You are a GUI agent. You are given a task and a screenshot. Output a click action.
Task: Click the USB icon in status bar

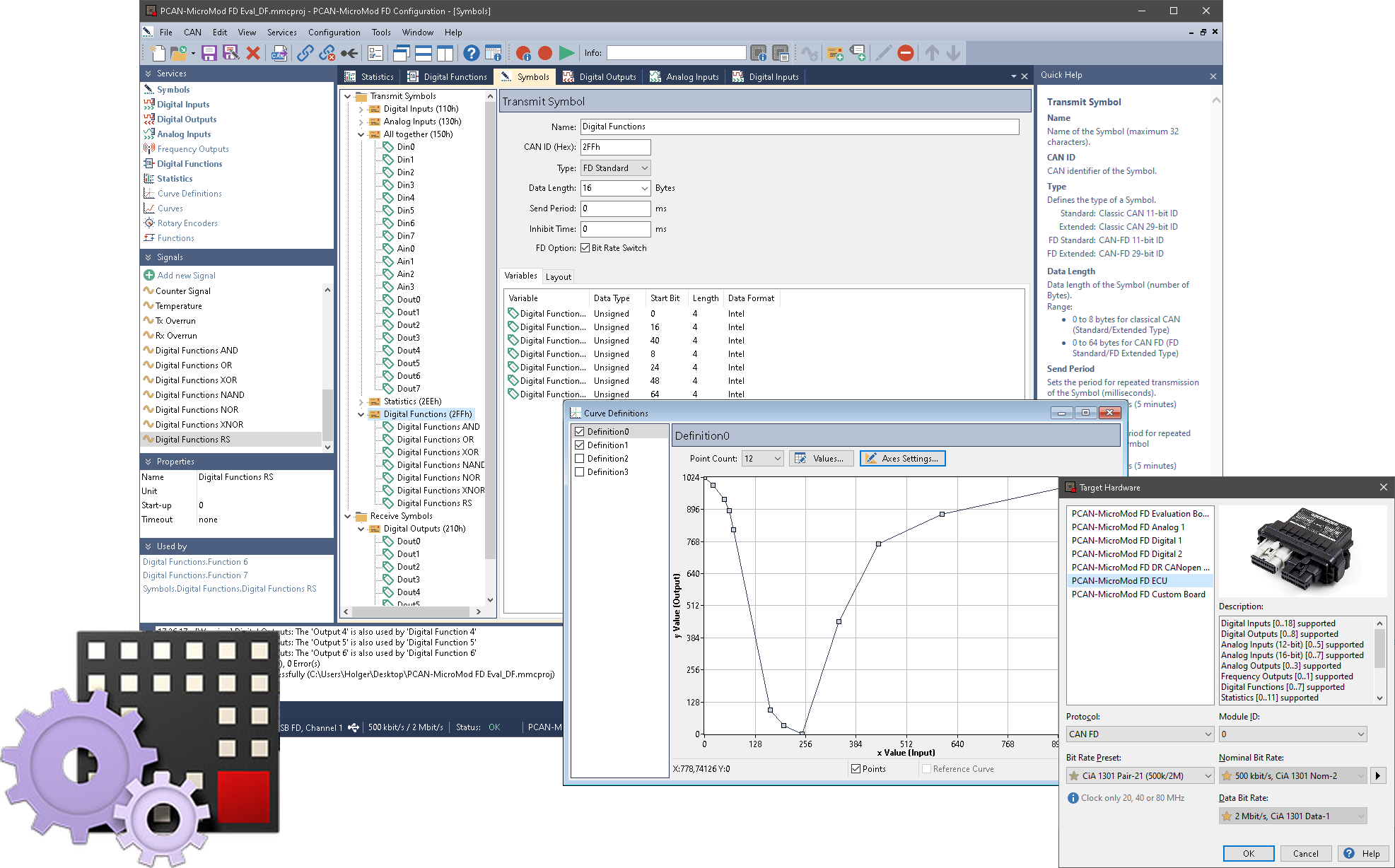pyautogui.click(x=354, y=727)
